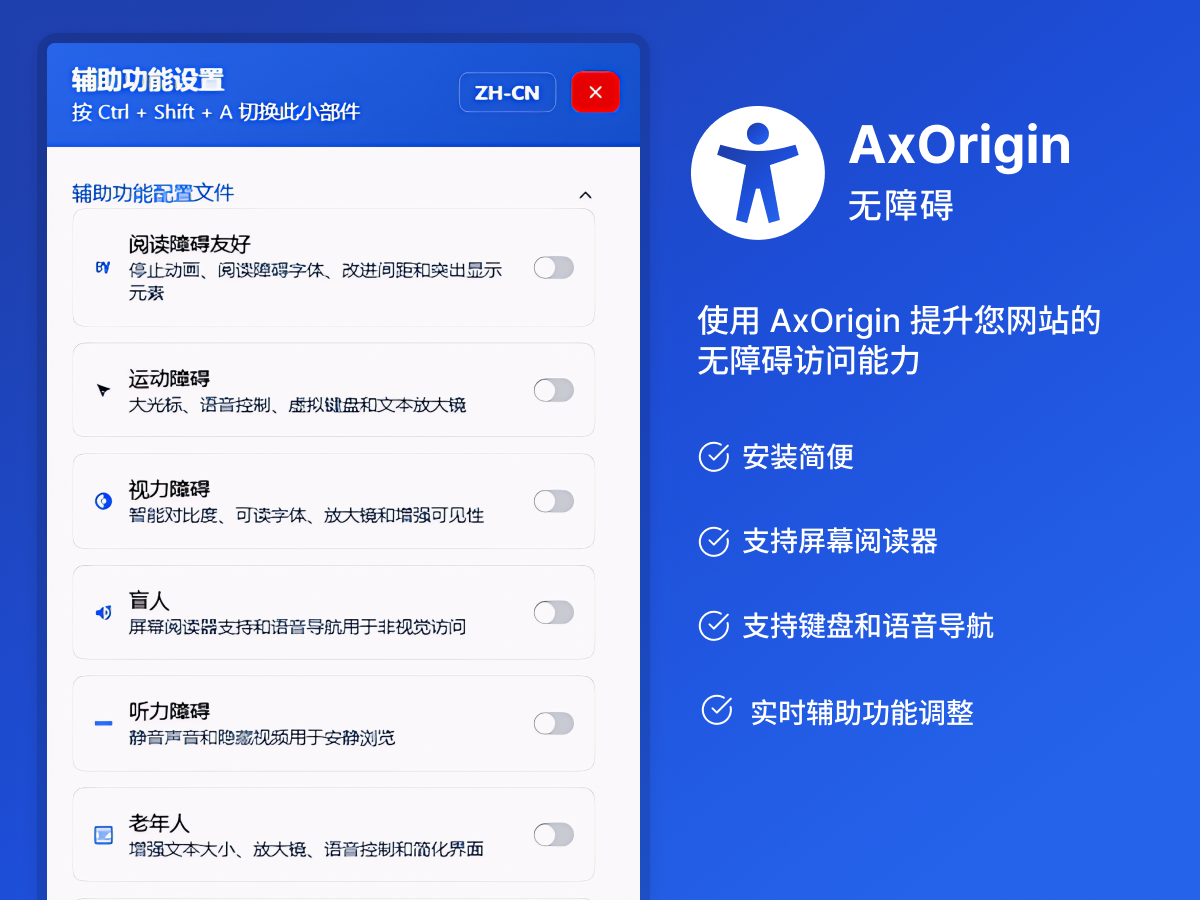Click the cursor icon beside 运动障碍
1200x900 pixels.
pos(103,390)
